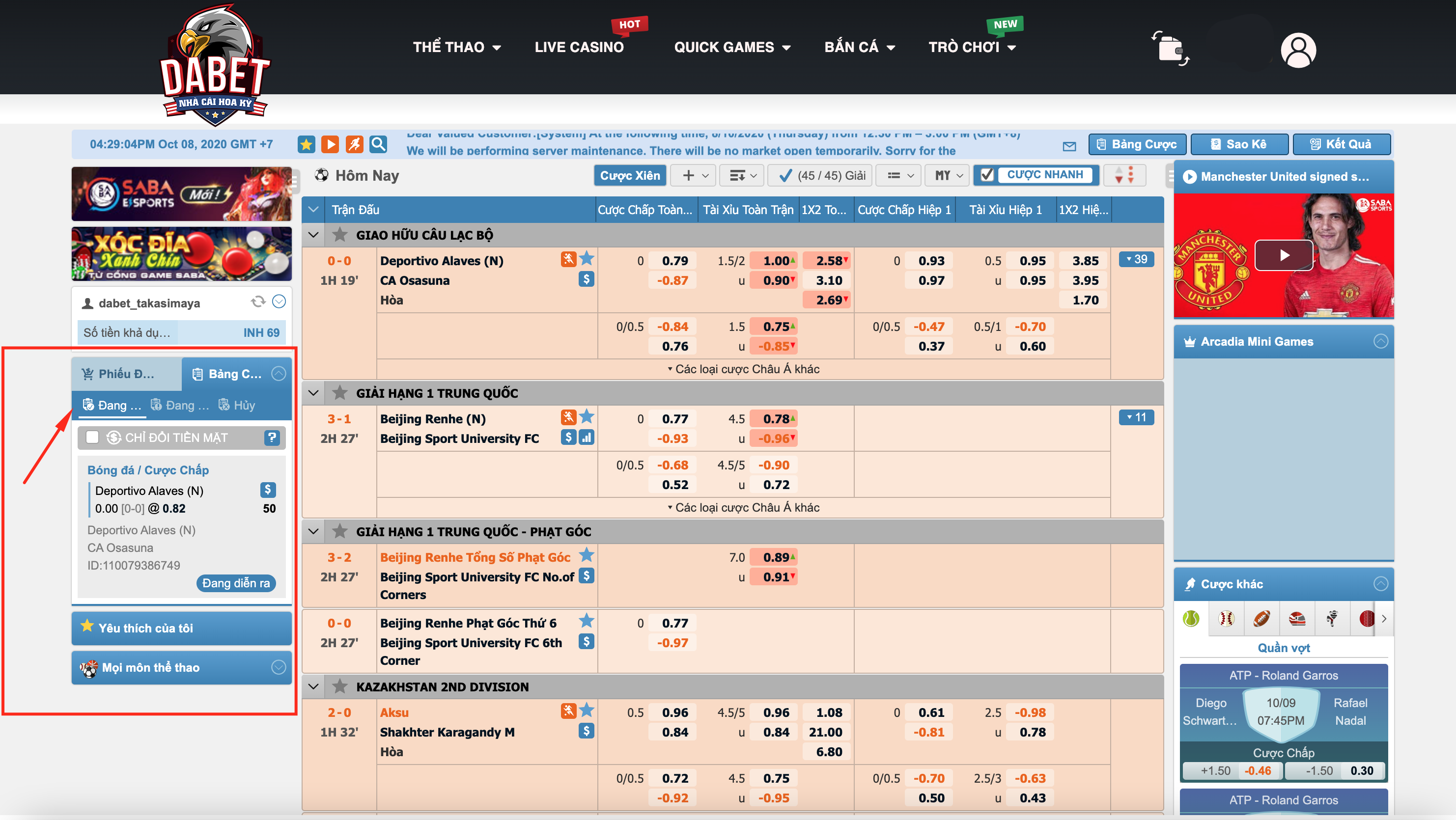Select the tennis ball sport icon

(x=1191, y=619)
